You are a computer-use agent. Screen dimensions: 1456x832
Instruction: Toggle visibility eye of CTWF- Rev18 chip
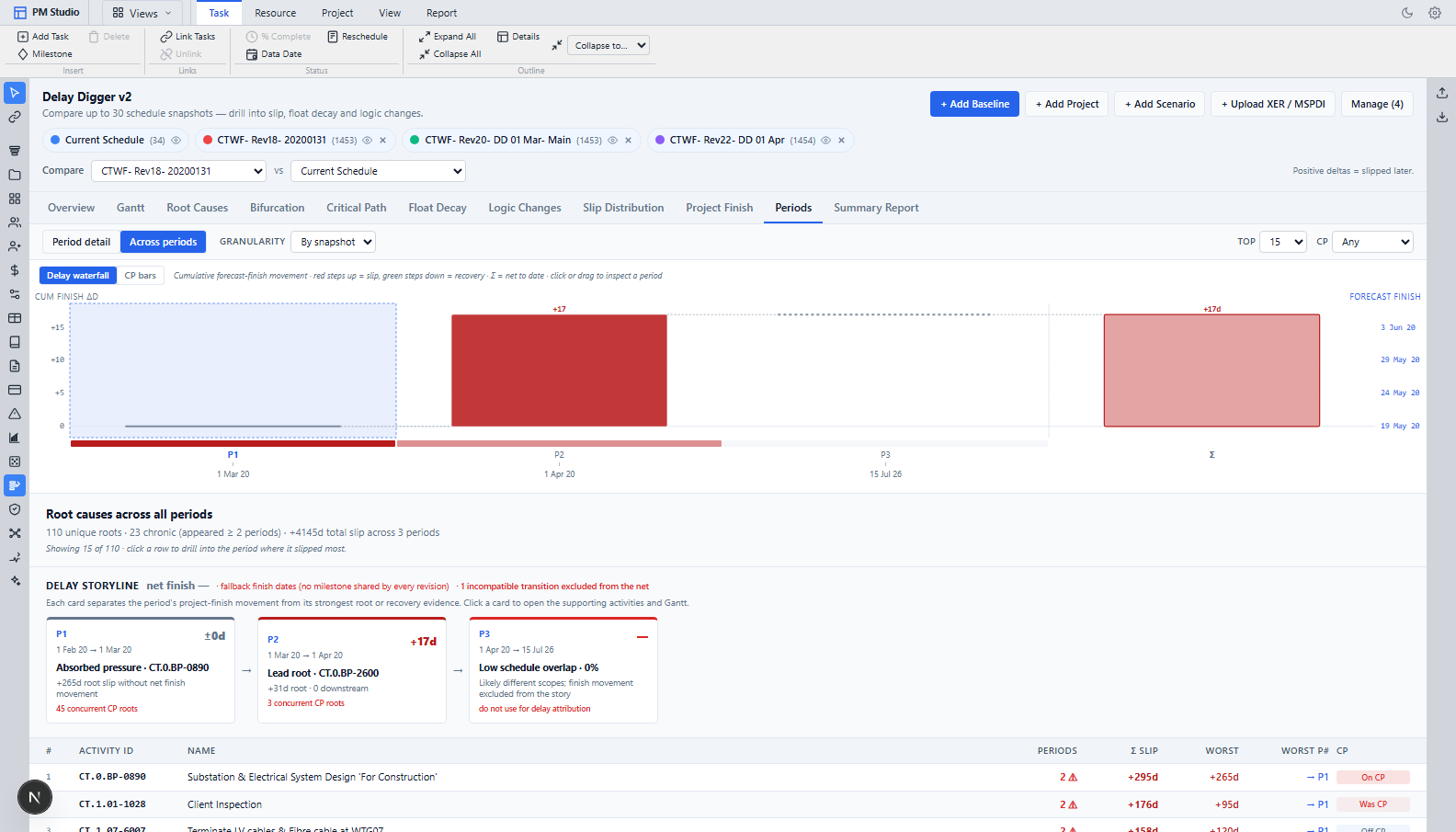[x=367, y=141]
